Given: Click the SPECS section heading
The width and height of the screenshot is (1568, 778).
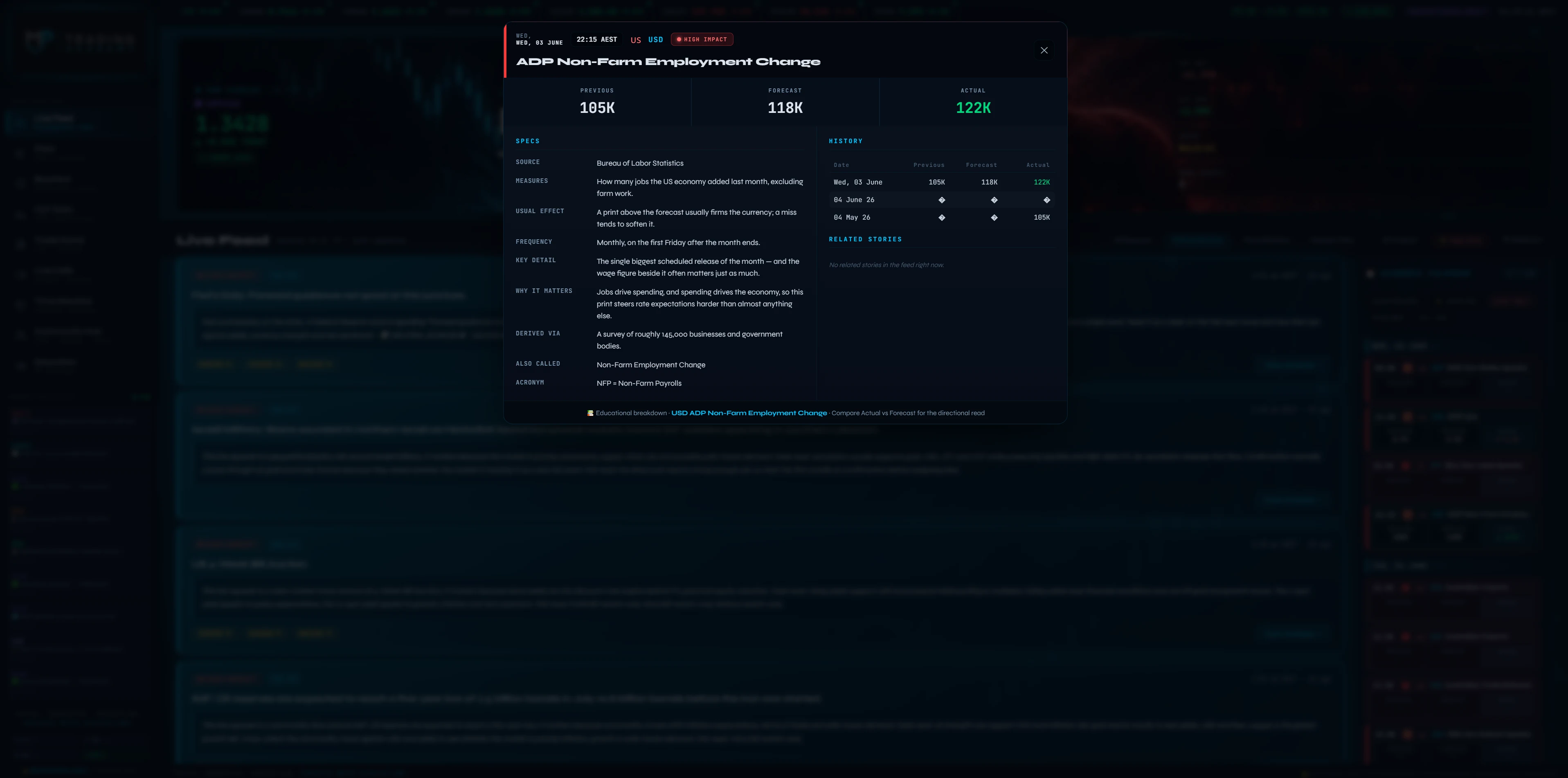Looking at the screenshot, I should click(527, 141).
